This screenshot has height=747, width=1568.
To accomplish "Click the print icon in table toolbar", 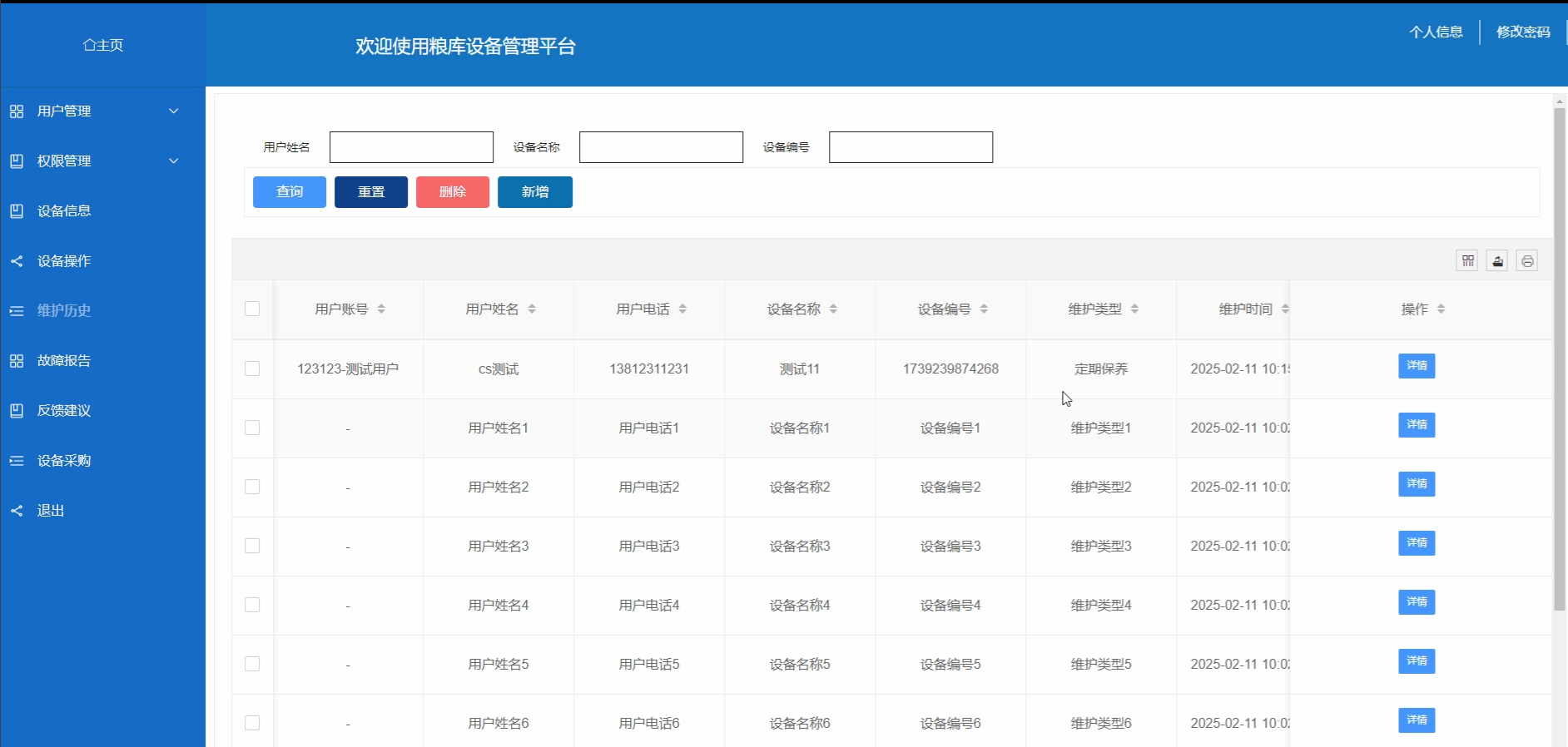I will [1527, 261].
